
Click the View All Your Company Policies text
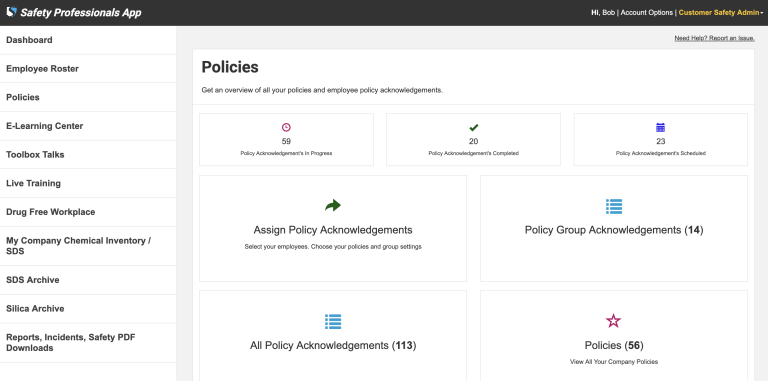pos(614,362)
